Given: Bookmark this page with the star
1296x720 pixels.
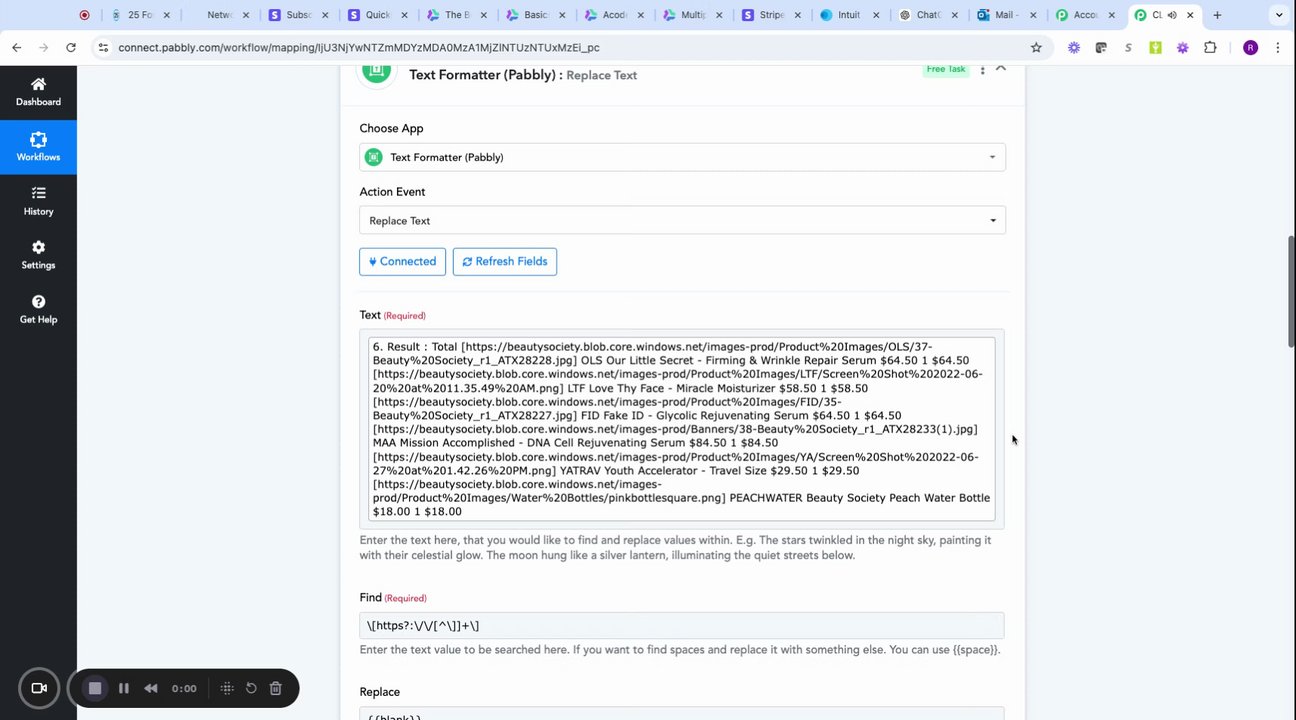Looking at the screenshot, I should point(1036,47).
